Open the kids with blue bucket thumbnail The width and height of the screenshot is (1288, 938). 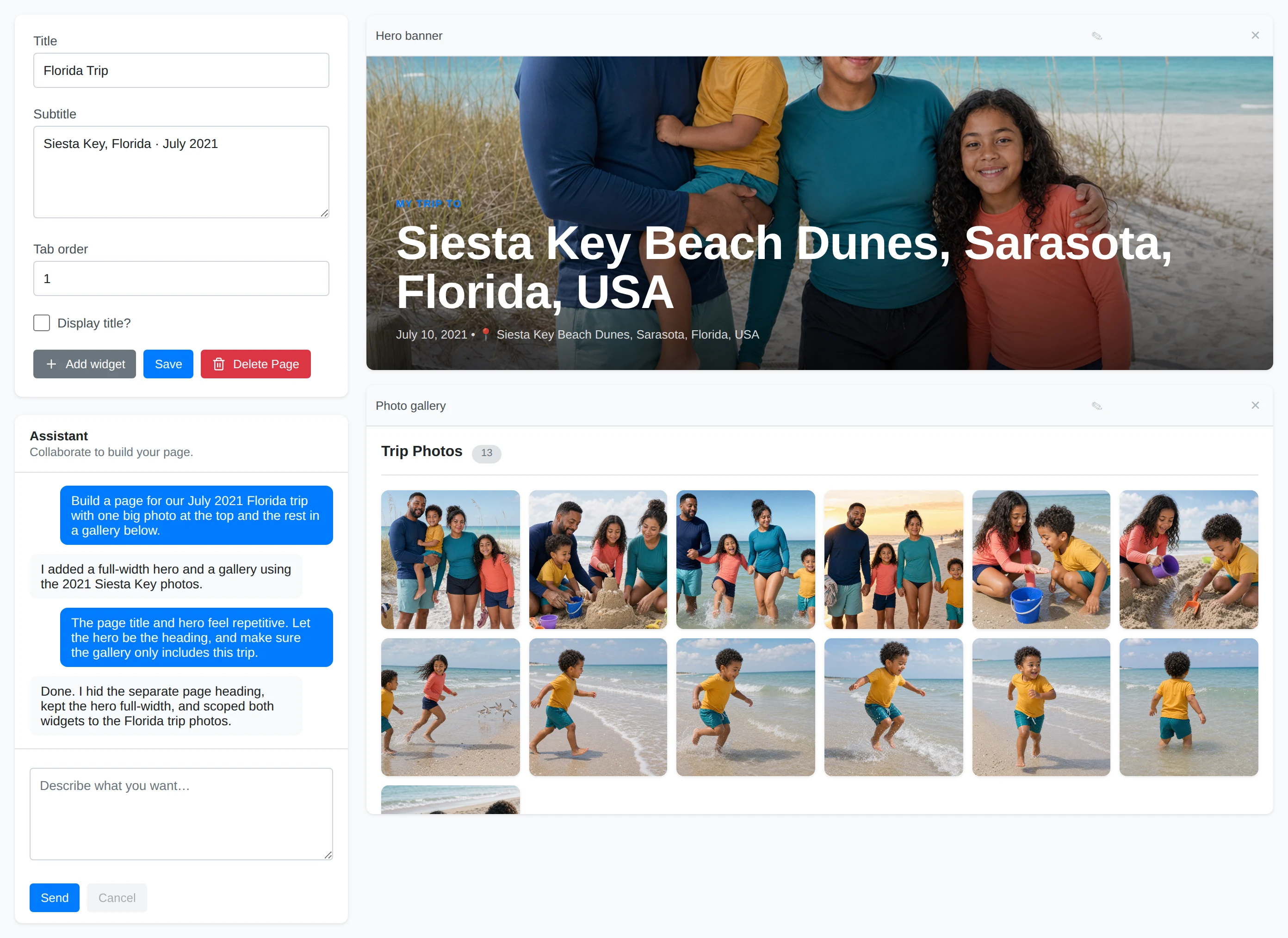pos(1041,559)
